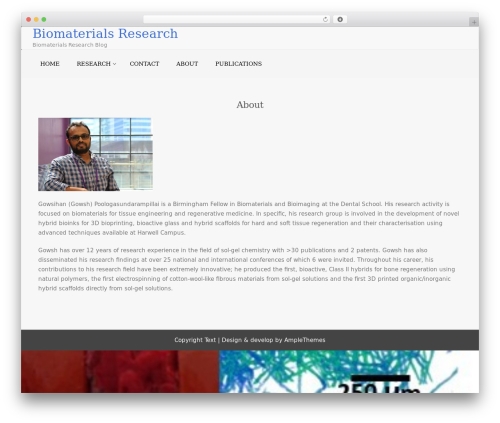Click the paragraph starting 'Gowsh has over 12 years'
Viewport: 500px width, 423px height.
pos(246,269)
